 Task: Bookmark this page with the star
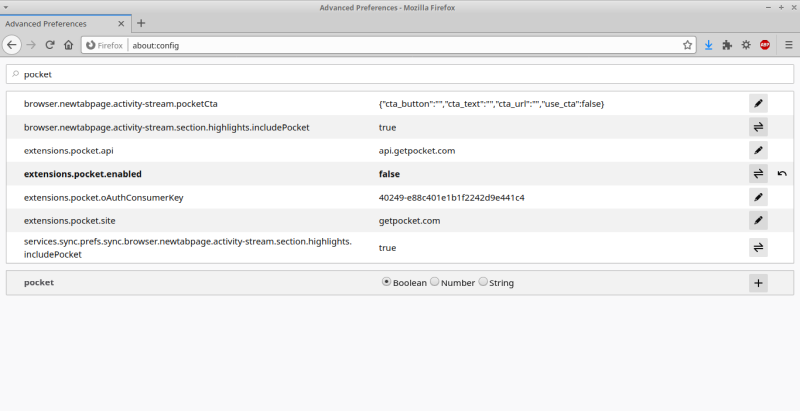click(x=687, y=45)
